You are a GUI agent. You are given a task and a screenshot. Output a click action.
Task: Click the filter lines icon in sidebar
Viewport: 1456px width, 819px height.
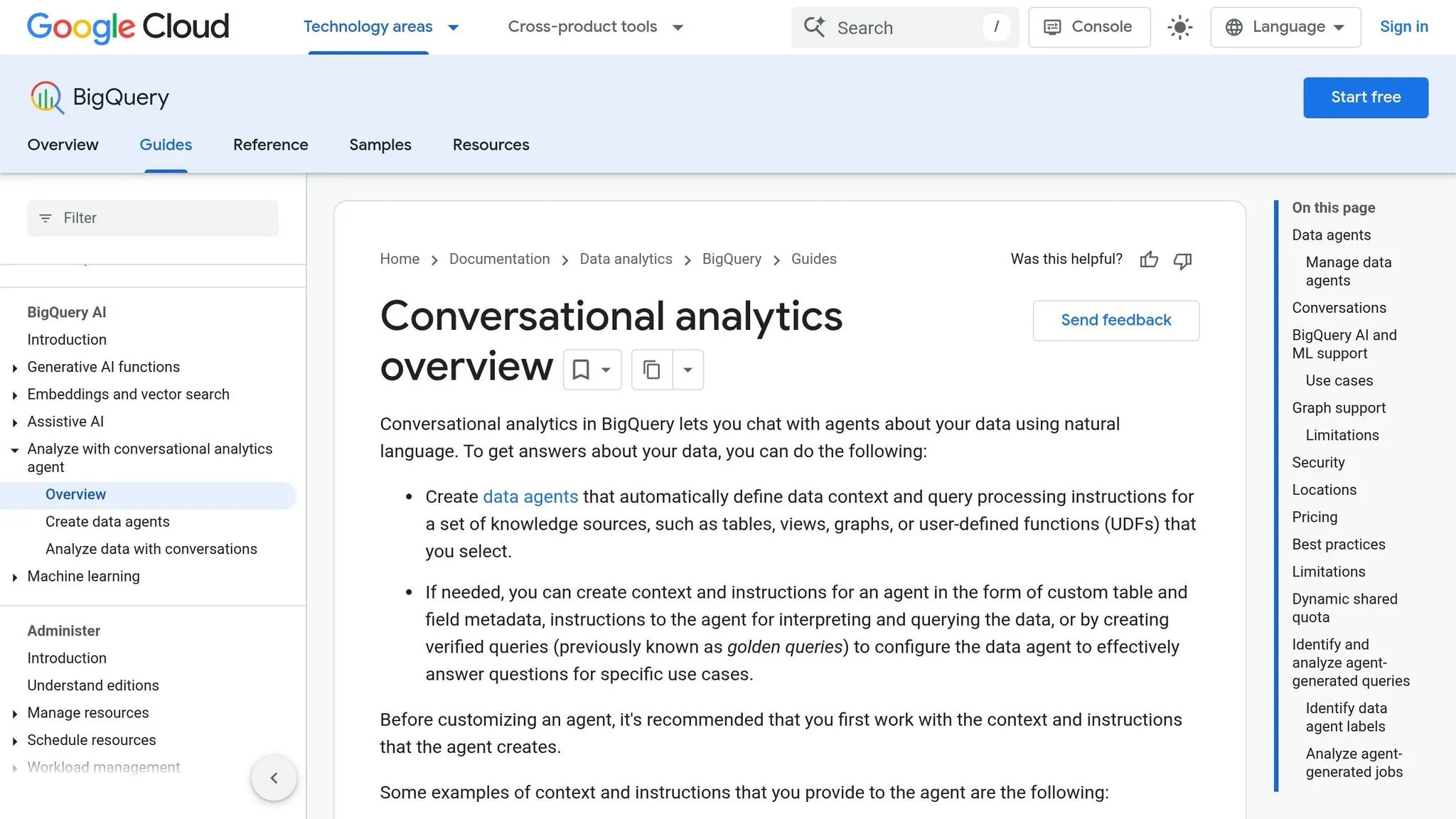coord(45,218)
